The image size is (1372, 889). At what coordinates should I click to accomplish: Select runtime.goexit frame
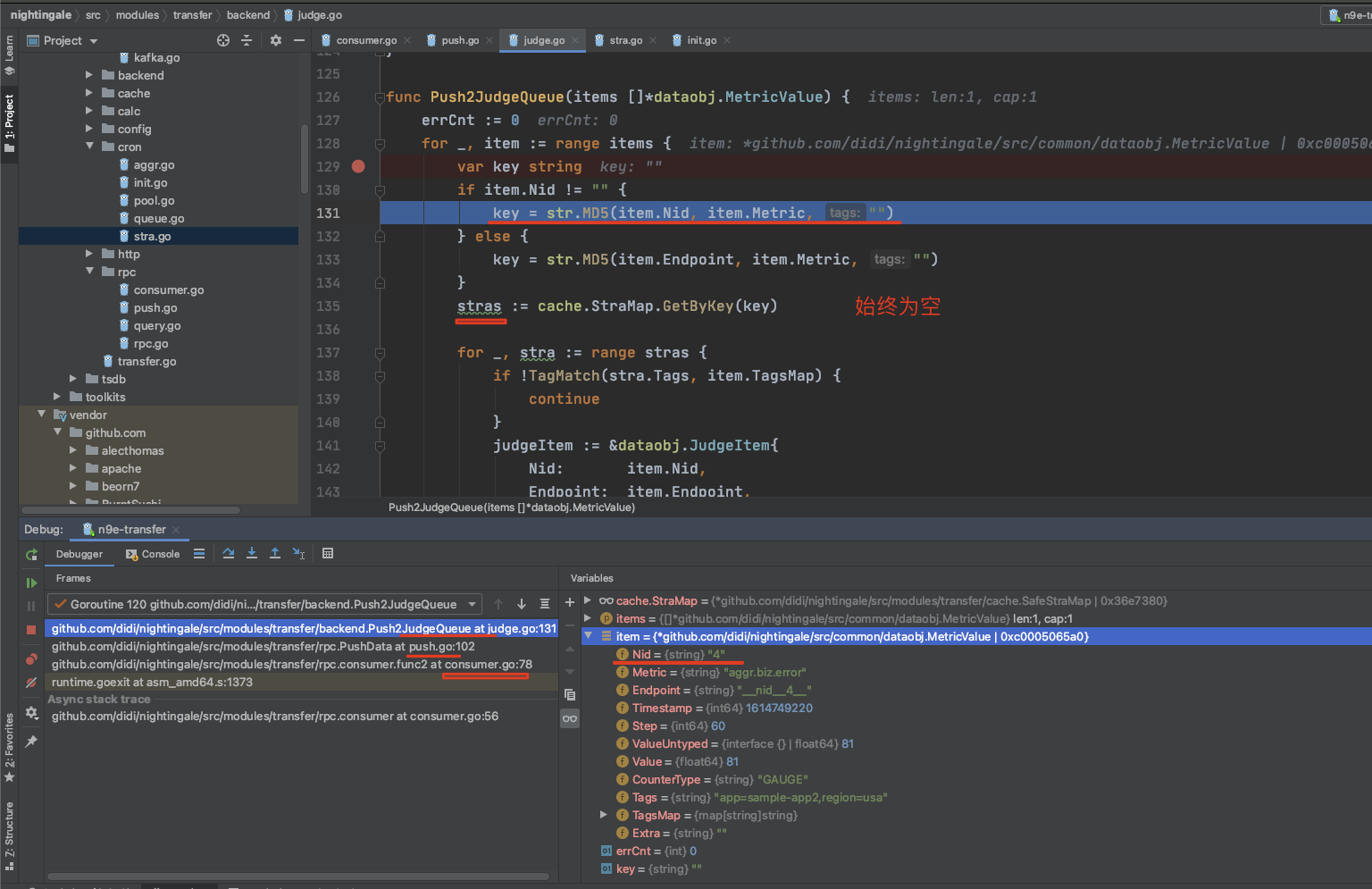pyautogui.click(x=303, y=682)
